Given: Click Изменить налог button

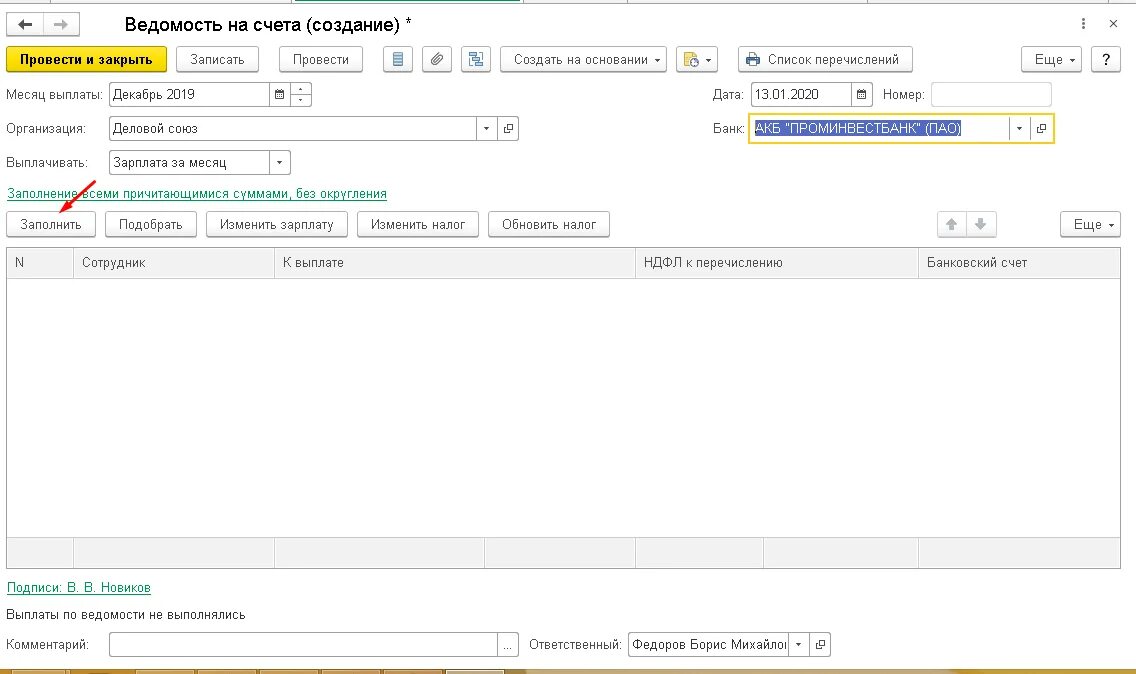Looking at the screenshot, I should [418, 225].
